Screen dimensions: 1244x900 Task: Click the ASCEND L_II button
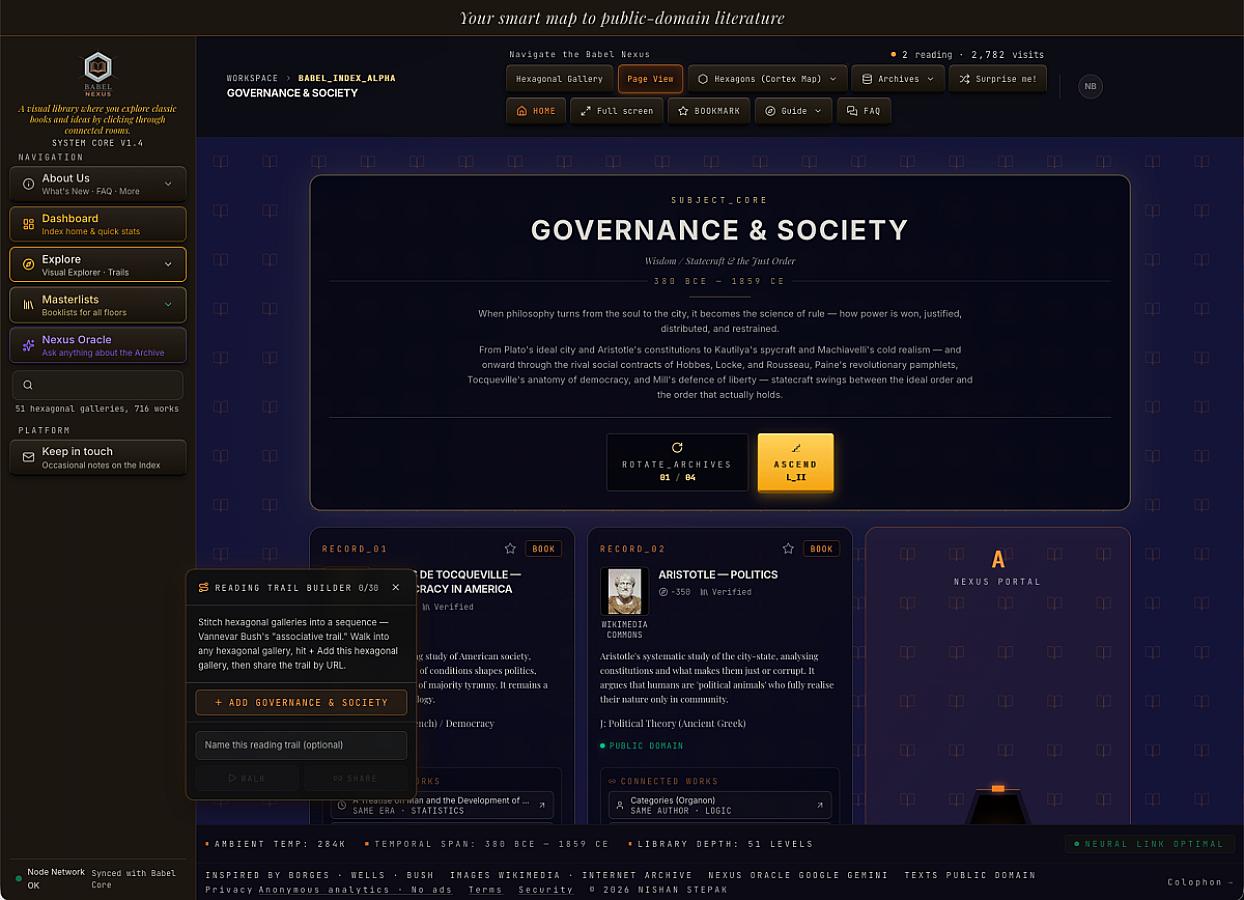point(795,462)
